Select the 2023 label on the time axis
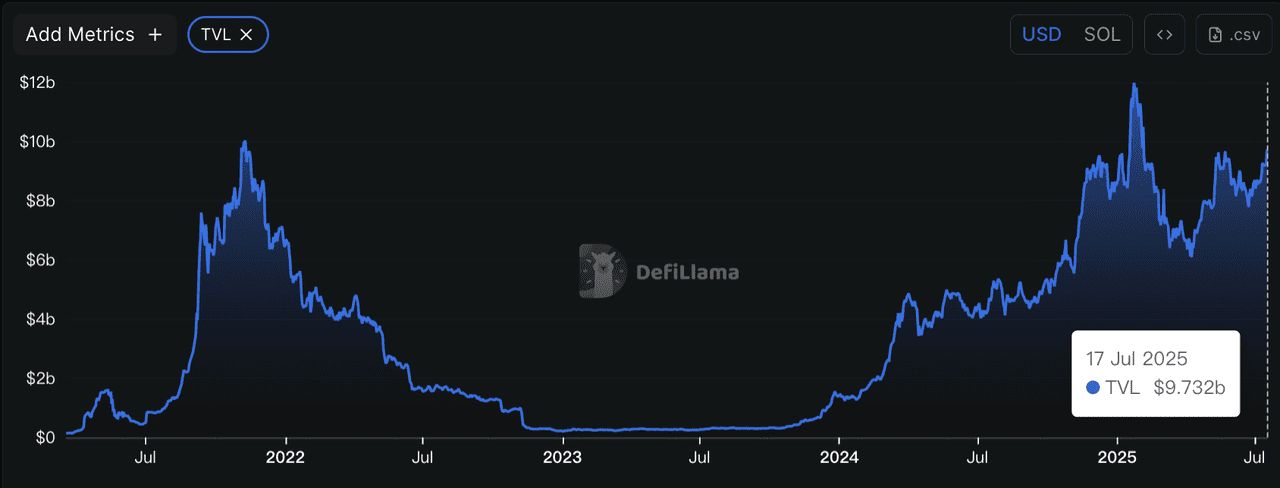Image resolution: width=1280 pixels, height=488 pixels. [x=562, y=458]
